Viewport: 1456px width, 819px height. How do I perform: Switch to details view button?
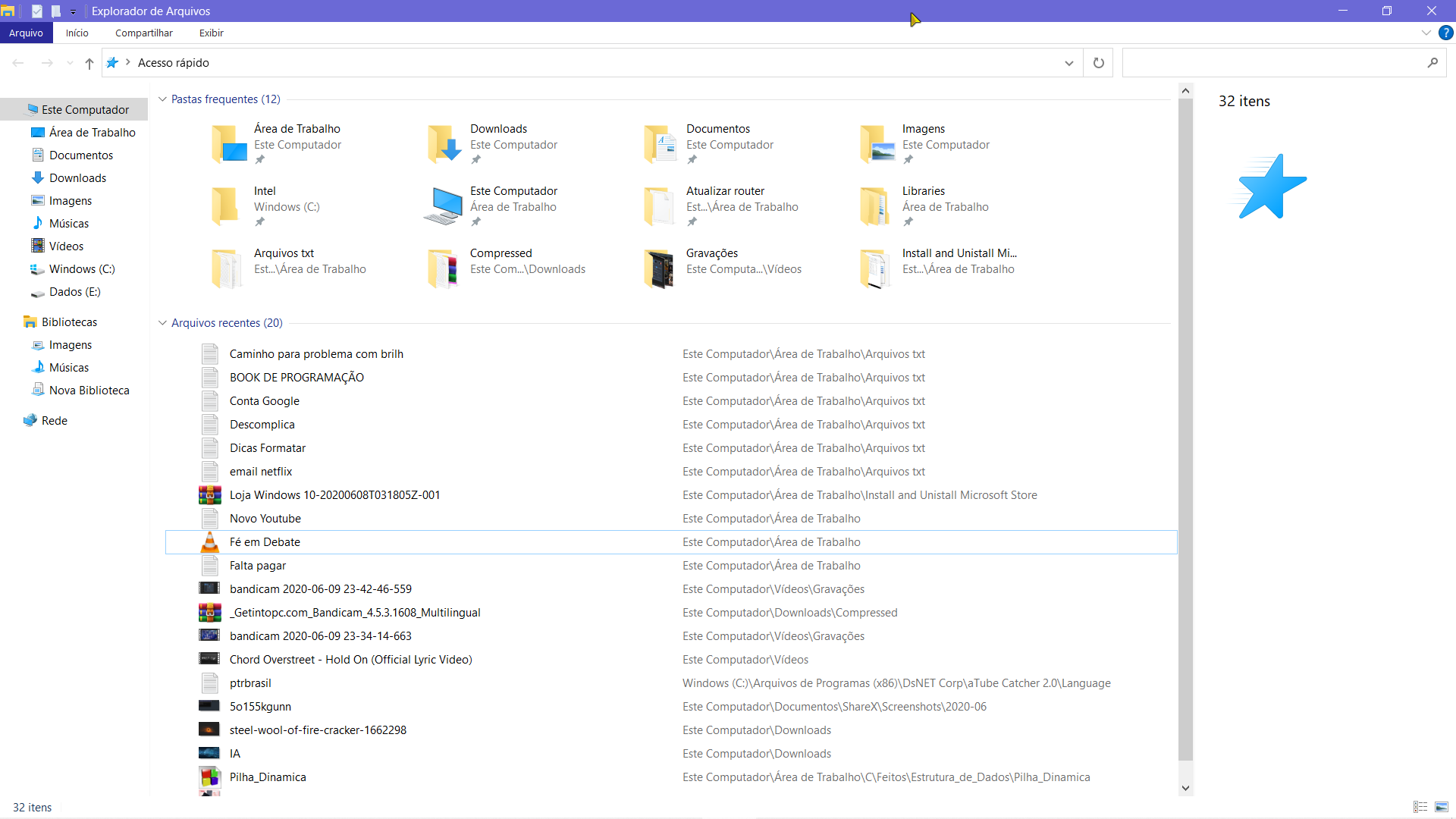[1420, 807]
